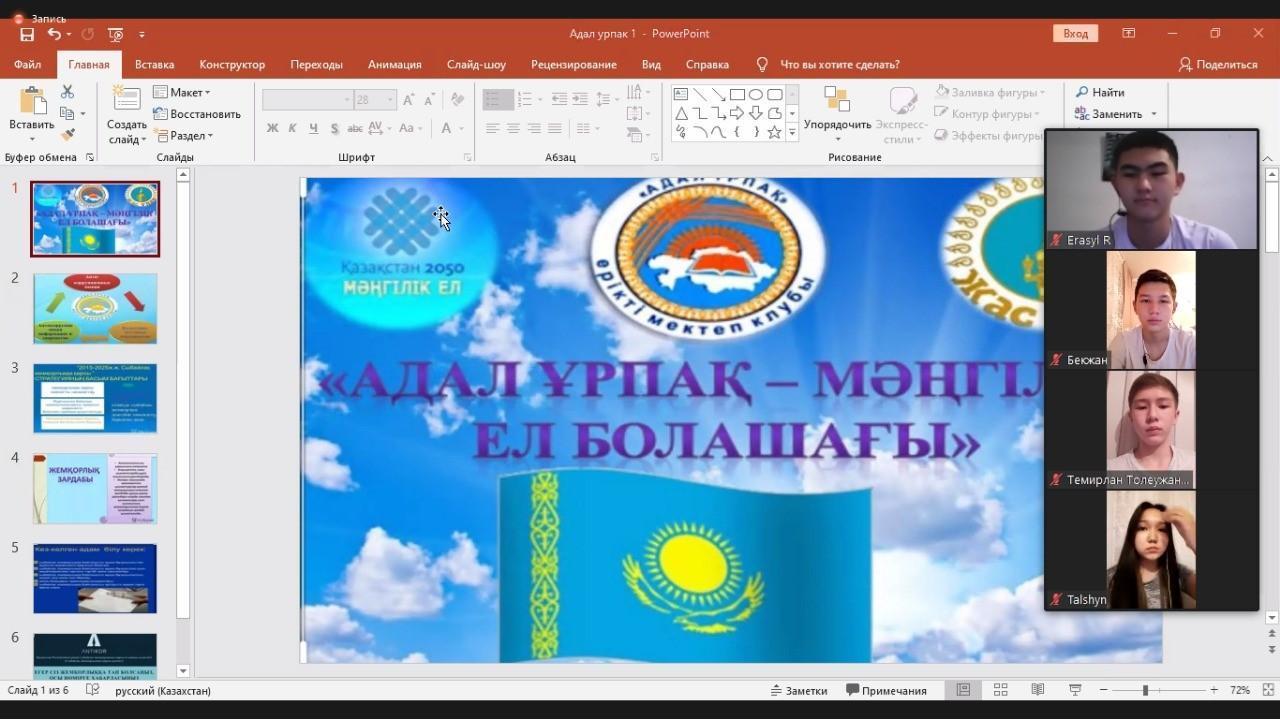The width and height of the screenshot is (1280, 720).
Task: Open the Aa change case dropdown
Action: [x=412, y=128]
